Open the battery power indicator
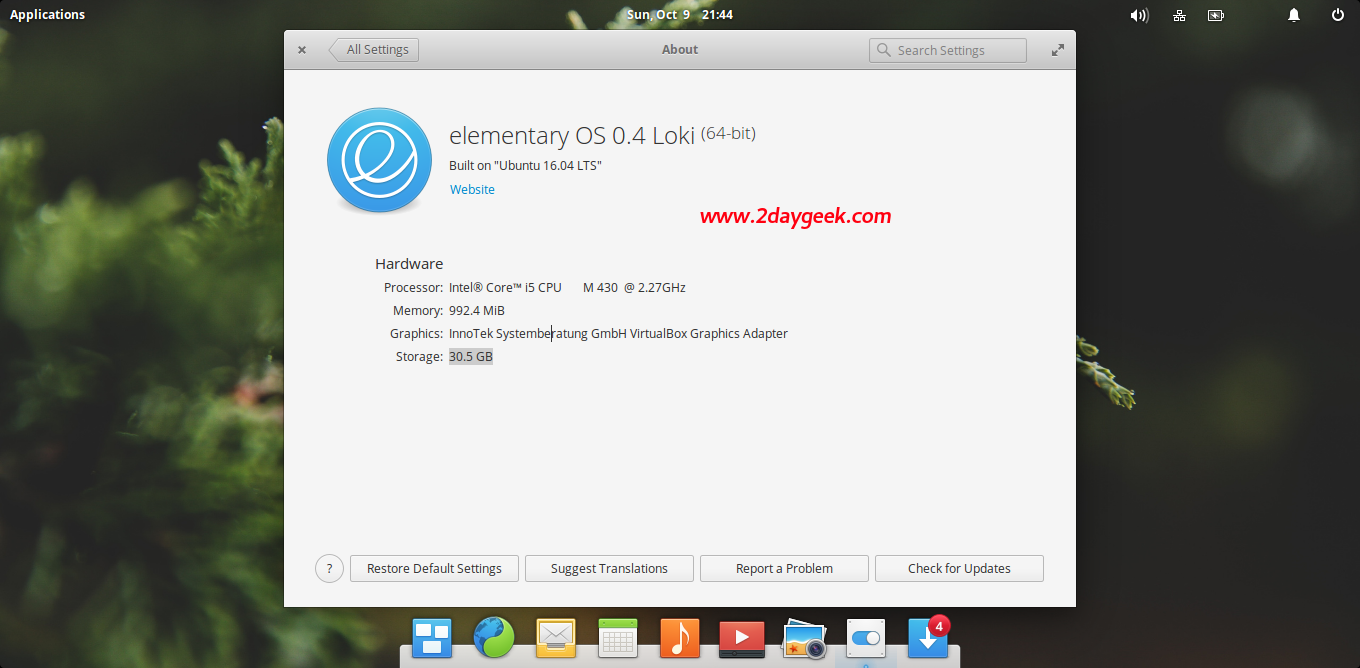This screenshot has width=1360, height=668. click(x=1216, y=15)
